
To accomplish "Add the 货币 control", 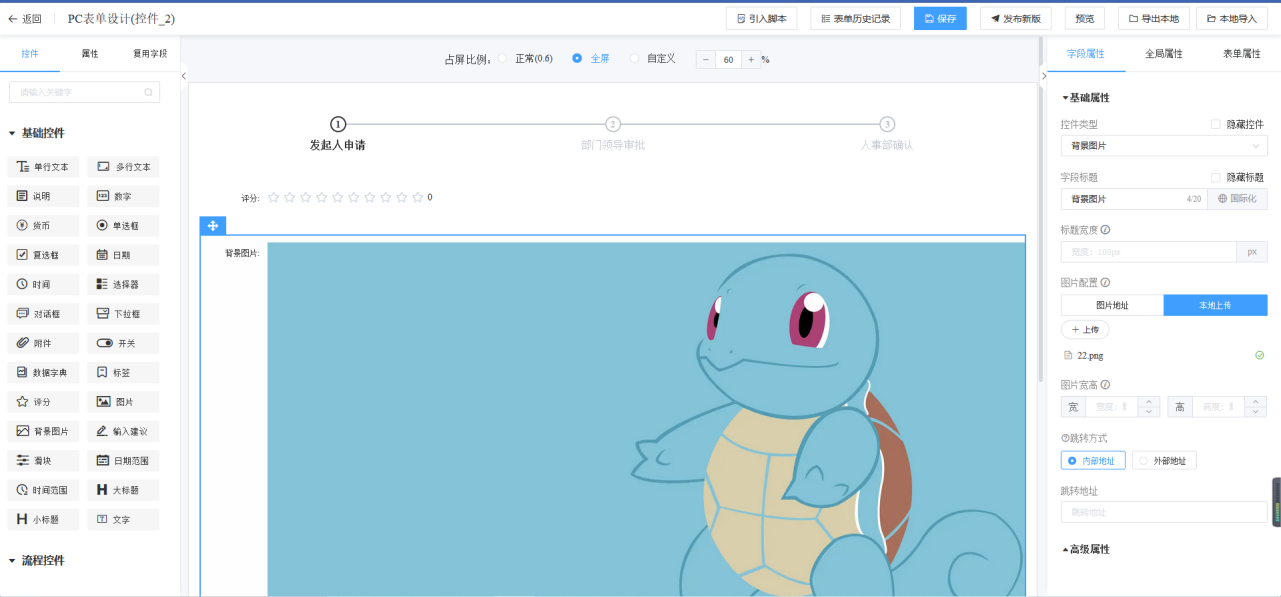I will click(x=43, y=225).
